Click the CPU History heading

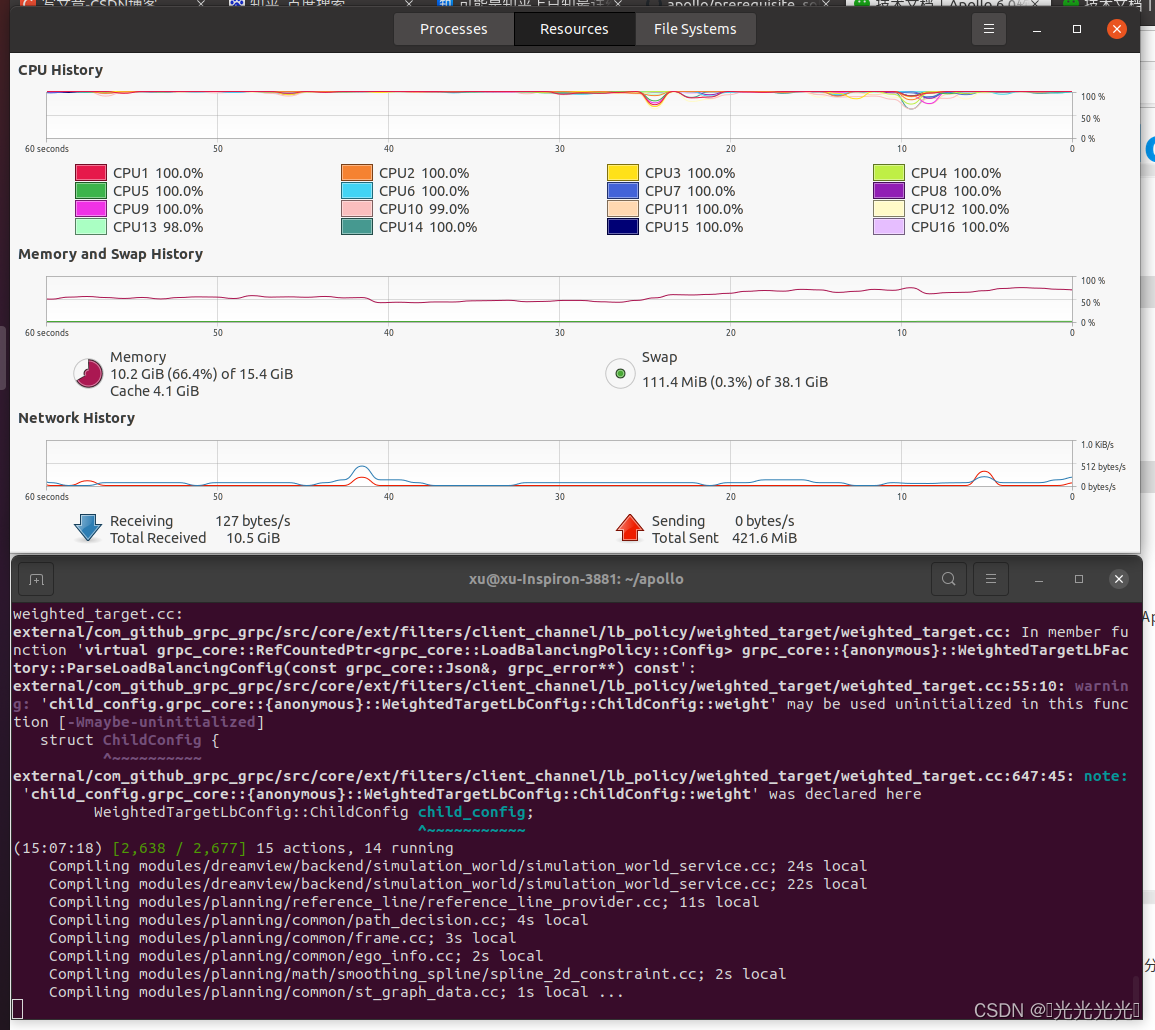(x=60, y=70)
